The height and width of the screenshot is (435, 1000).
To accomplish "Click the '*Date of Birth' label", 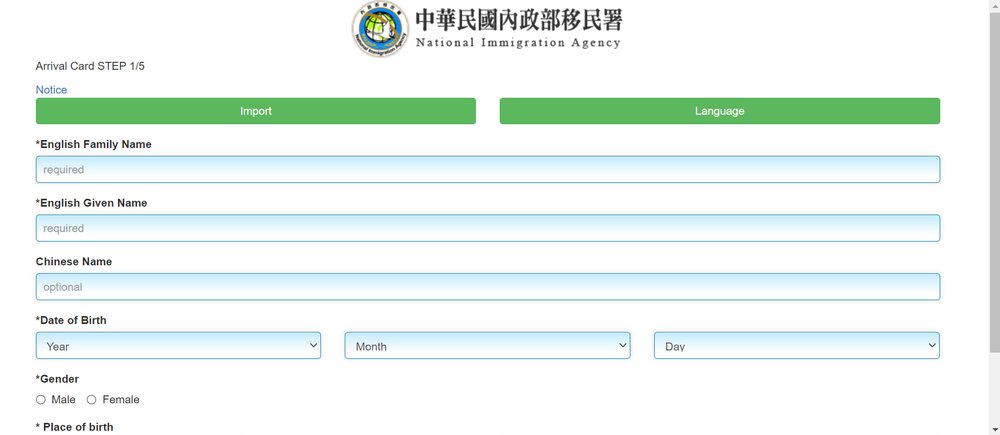I will coord(71,320).
